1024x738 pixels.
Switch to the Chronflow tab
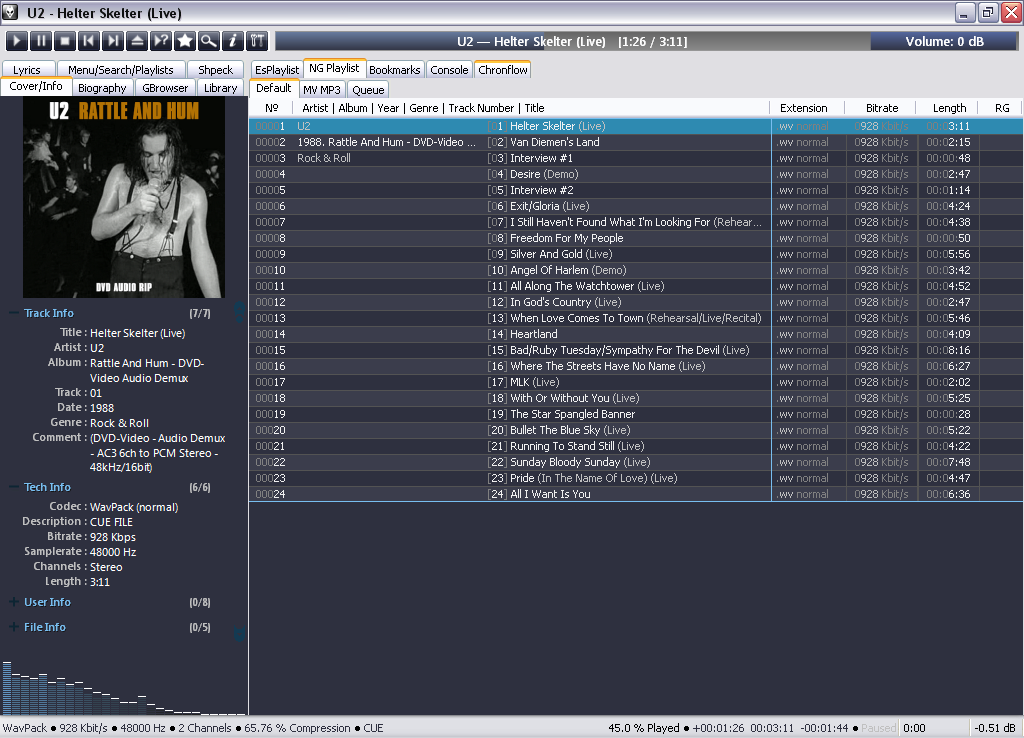503,69
